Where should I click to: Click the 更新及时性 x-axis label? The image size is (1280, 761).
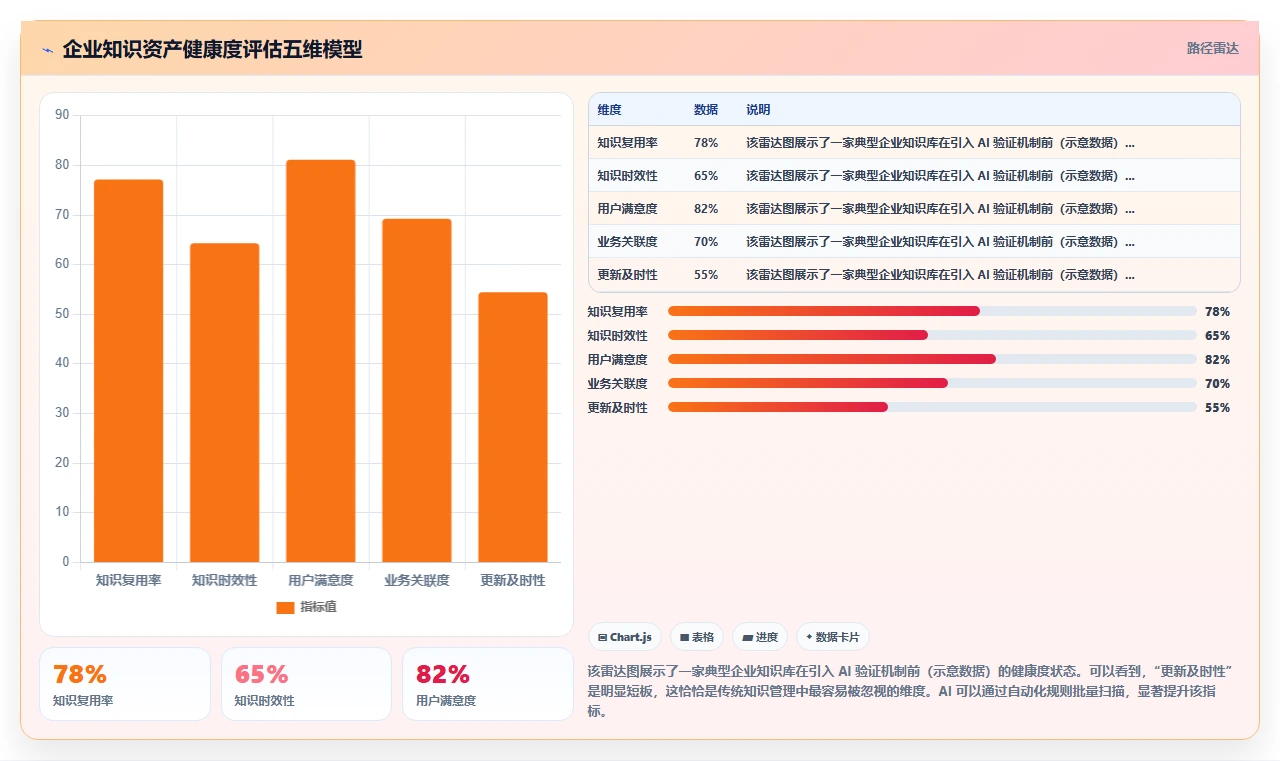coord(513,580)
